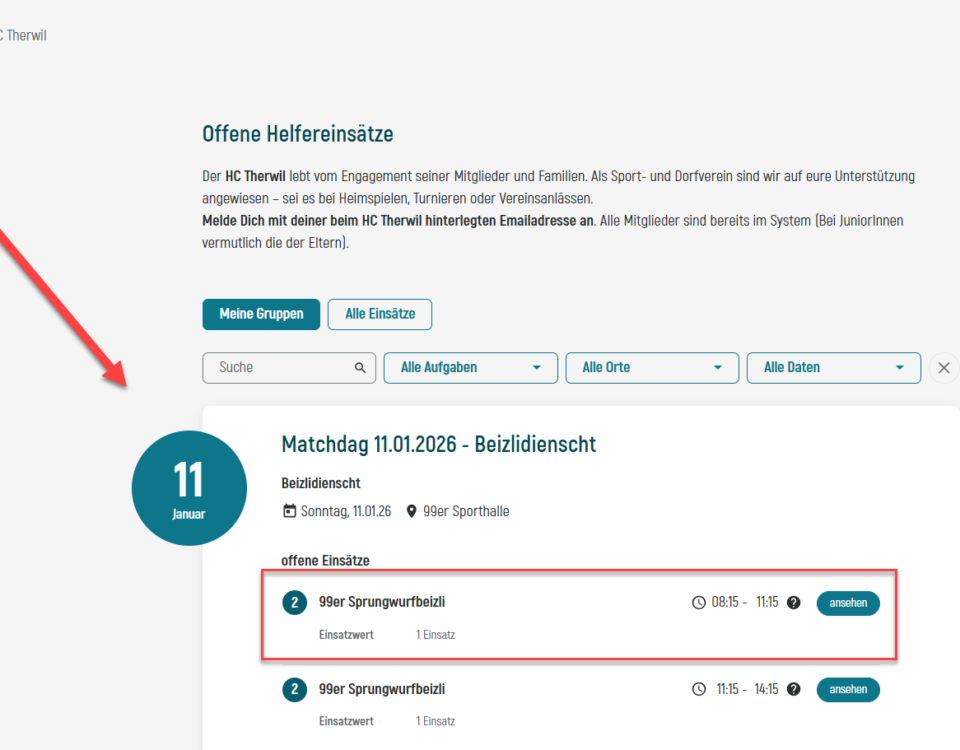Screen dimensions: 960x750
Task: Open the Alle Daten date dropdown
Action: [x=833, y=368]
